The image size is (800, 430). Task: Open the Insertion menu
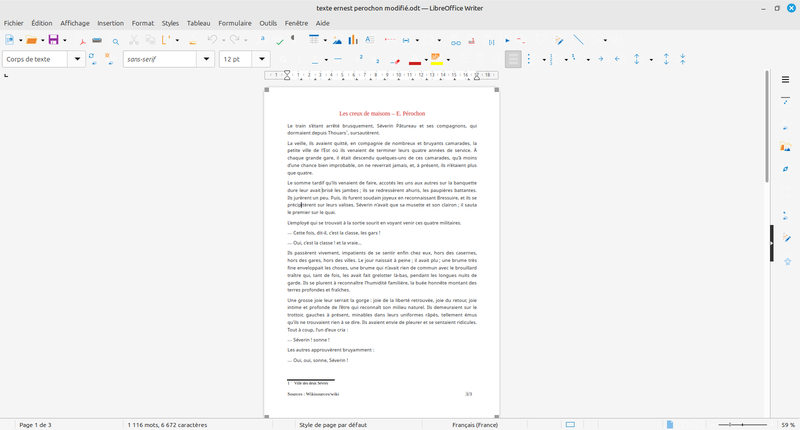pyautogui.click(x=111, y=21)
